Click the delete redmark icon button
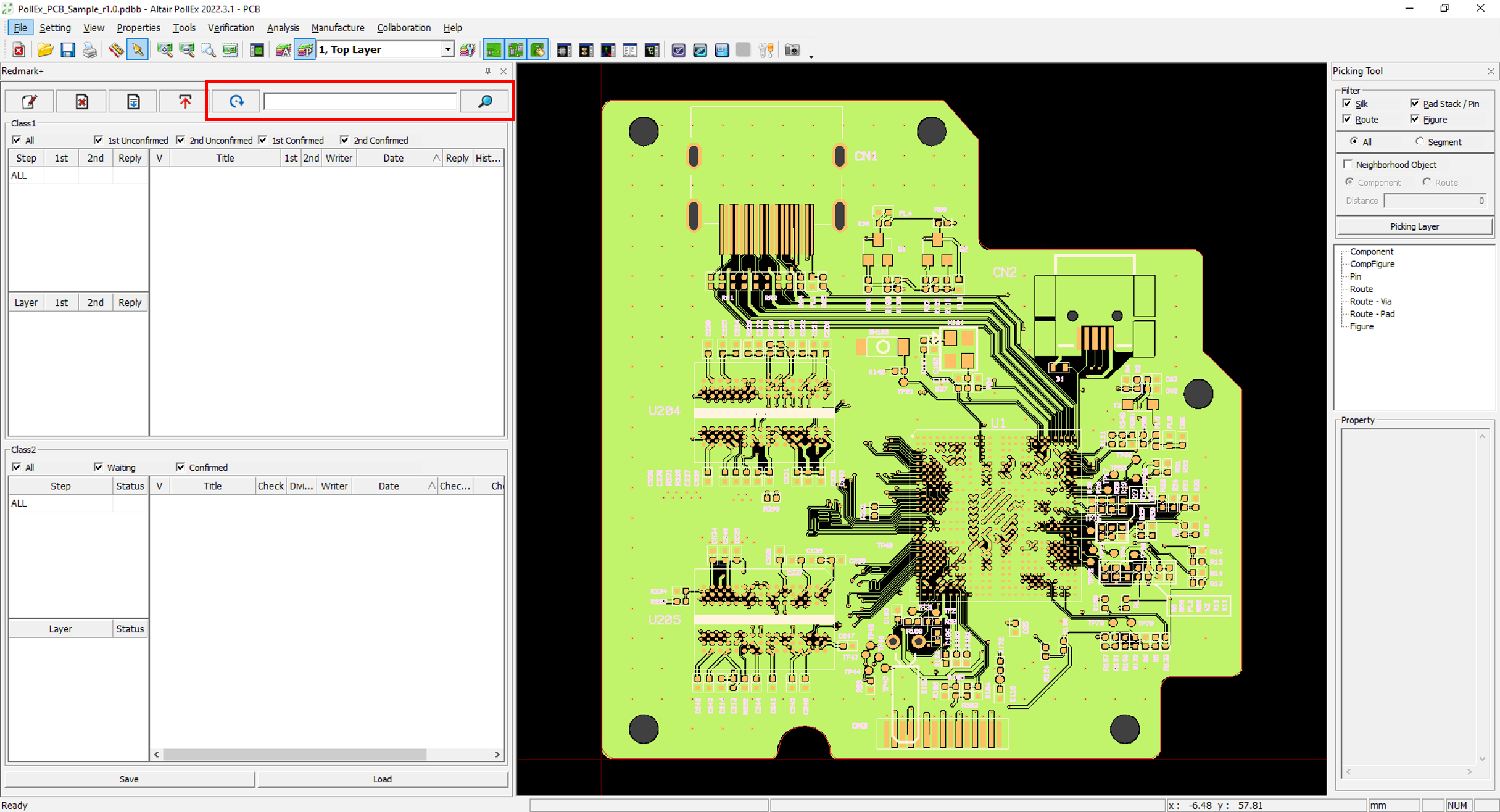The height and width of the screenshot is (812, 1500). pos(81,101)
